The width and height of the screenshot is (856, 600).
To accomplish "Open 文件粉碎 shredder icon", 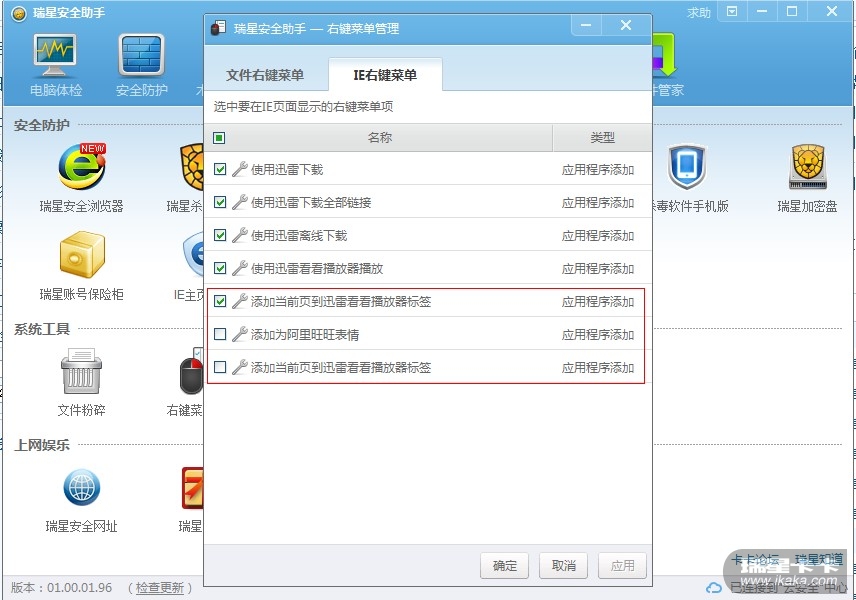I will click(81, 371).
